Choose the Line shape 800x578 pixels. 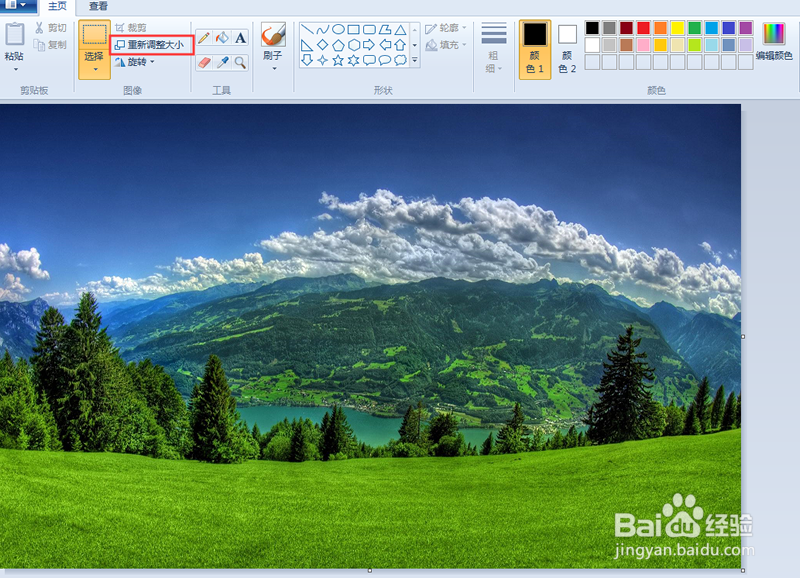pyautogui.click(x=307, y=30)
